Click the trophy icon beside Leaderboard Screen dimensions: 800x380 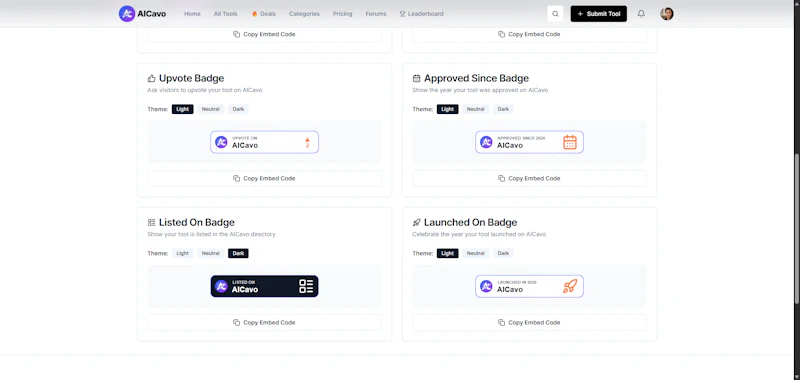pyautogui.click(x=402, y=14)
